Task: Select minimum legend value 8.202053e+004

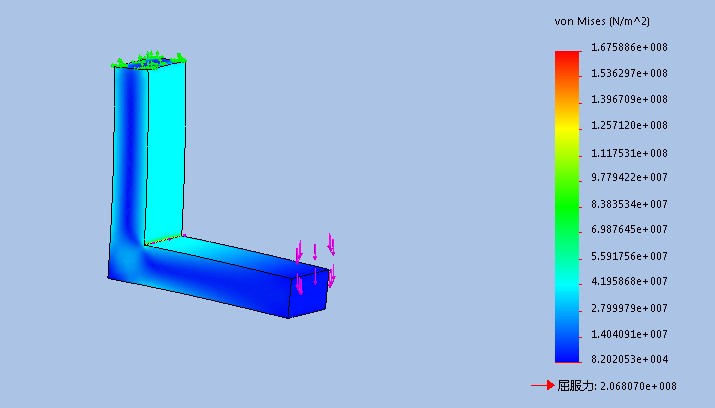Action: (x=629, y=359)
